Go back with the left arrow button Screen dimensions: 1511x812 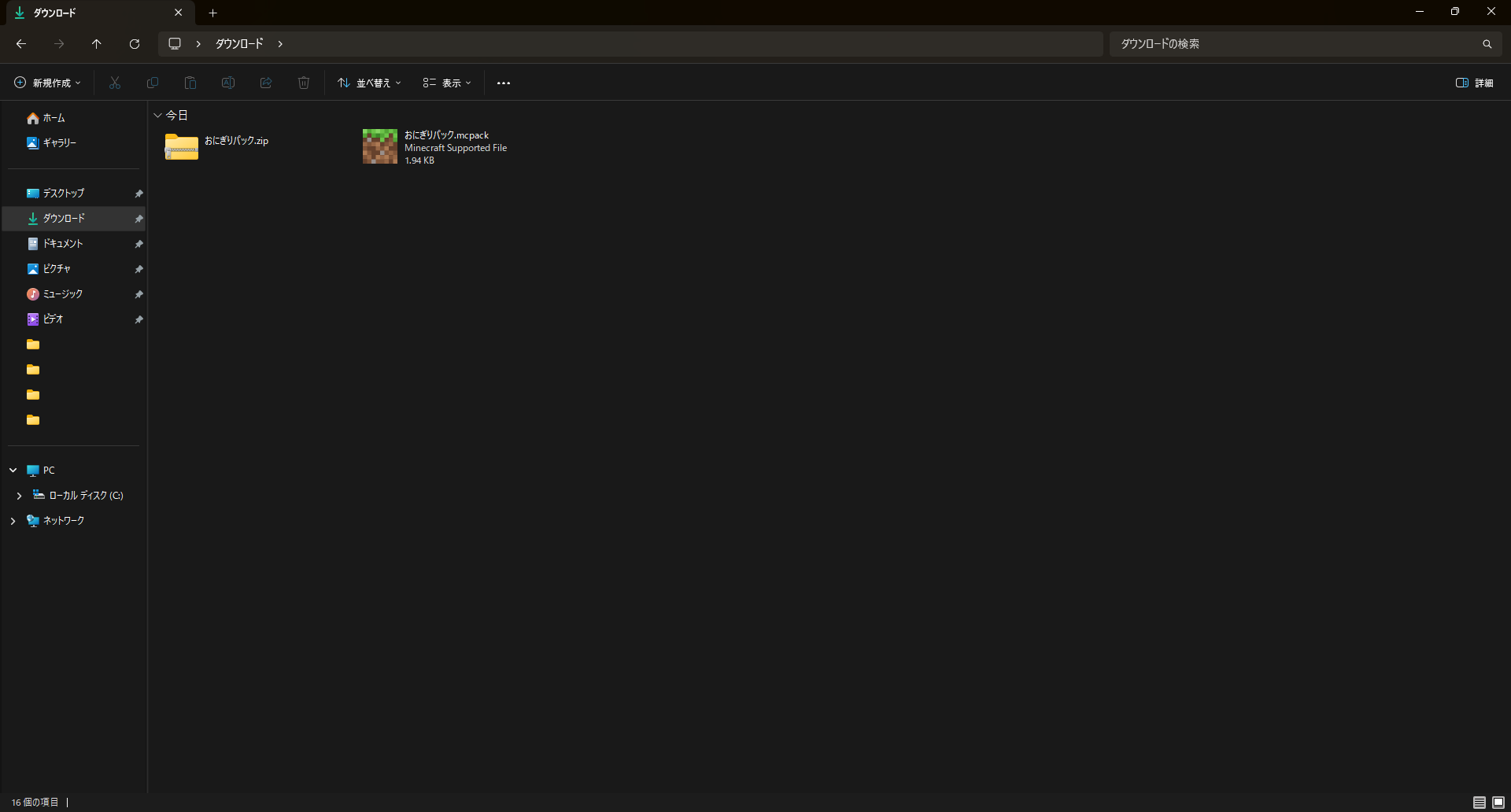coord(21,44)
